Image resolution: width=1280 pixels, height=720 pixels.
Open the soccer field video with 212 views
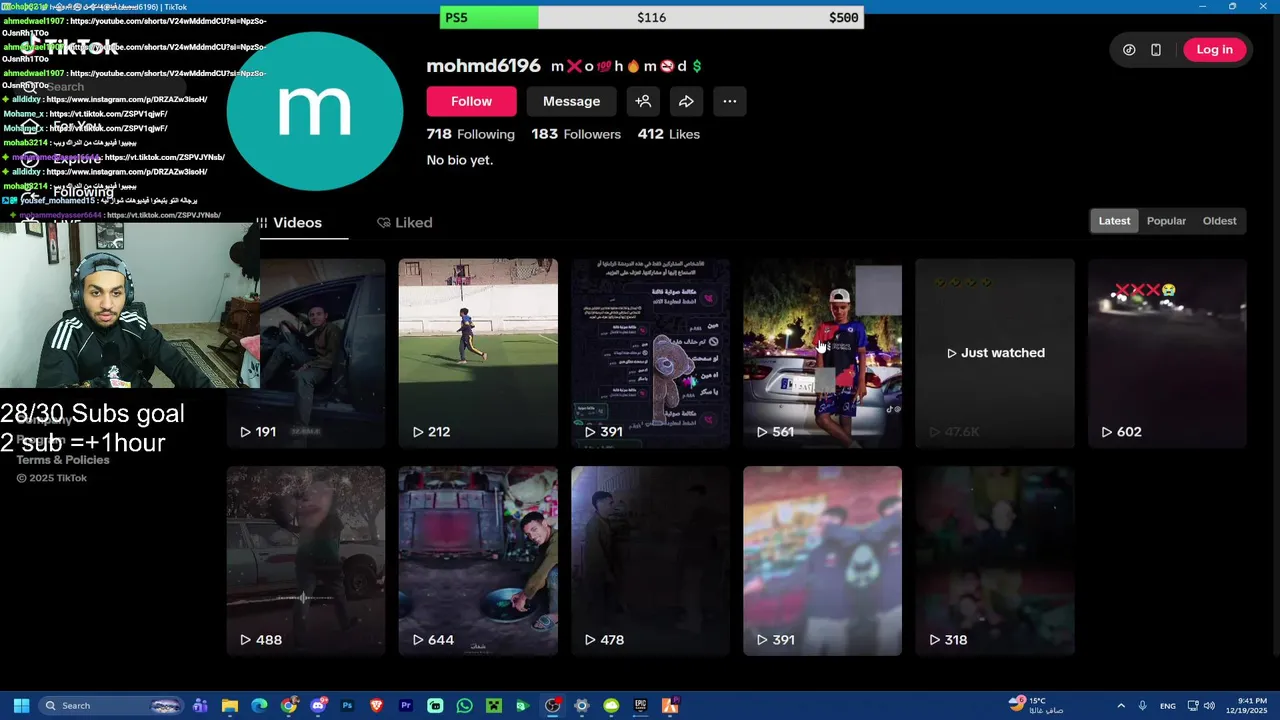pyautogui.click(x=478, y=353)
